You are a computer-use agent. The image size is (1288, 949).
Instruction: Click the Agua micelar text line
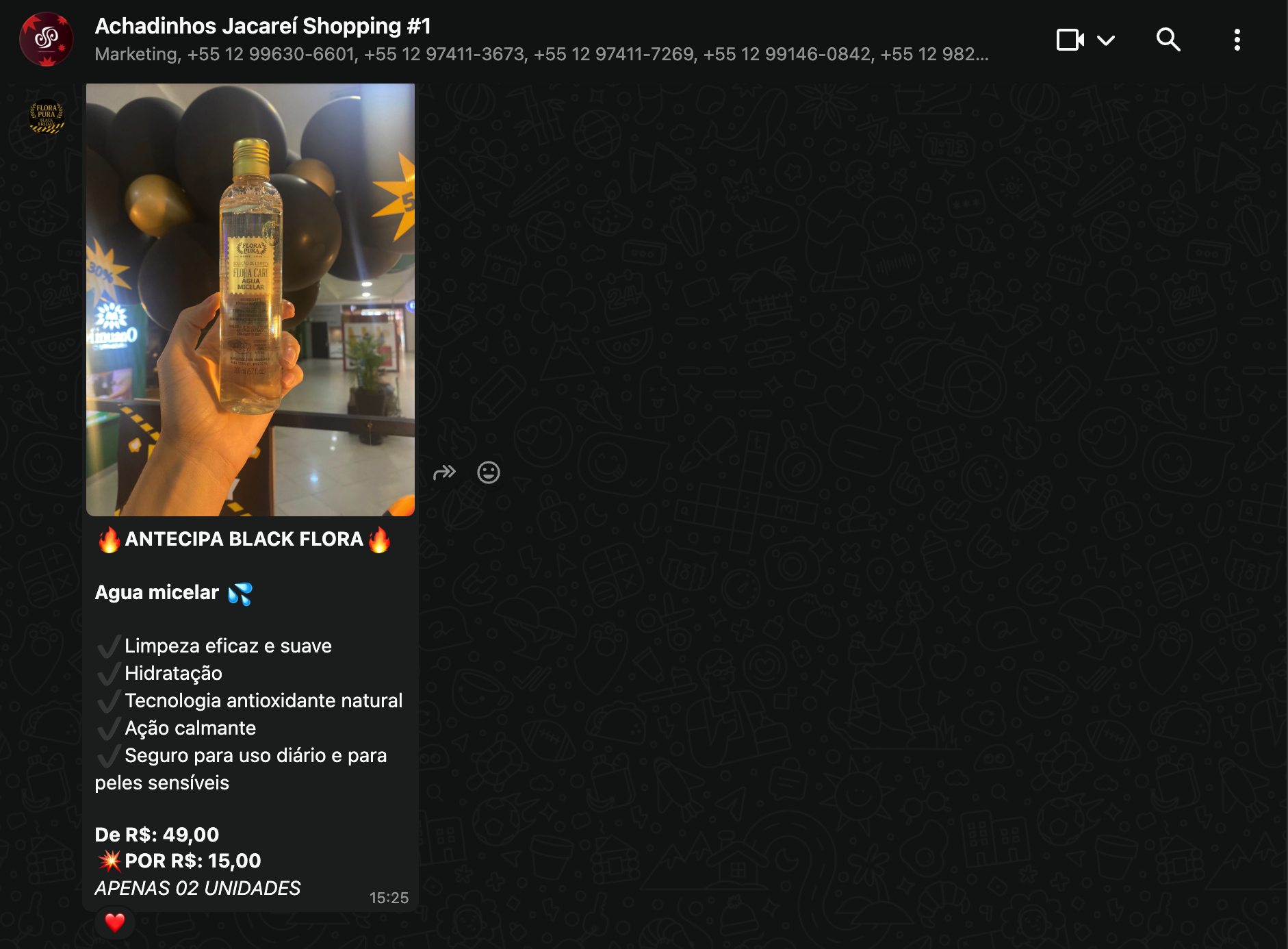click(157, 593)
